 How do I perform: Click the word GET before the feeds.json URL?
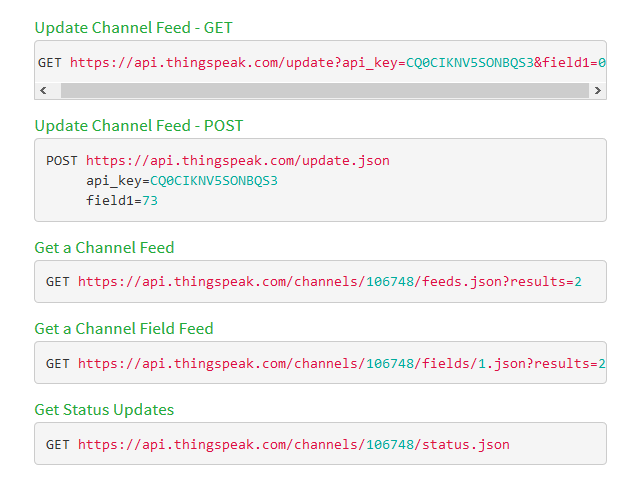pos(57,282)
